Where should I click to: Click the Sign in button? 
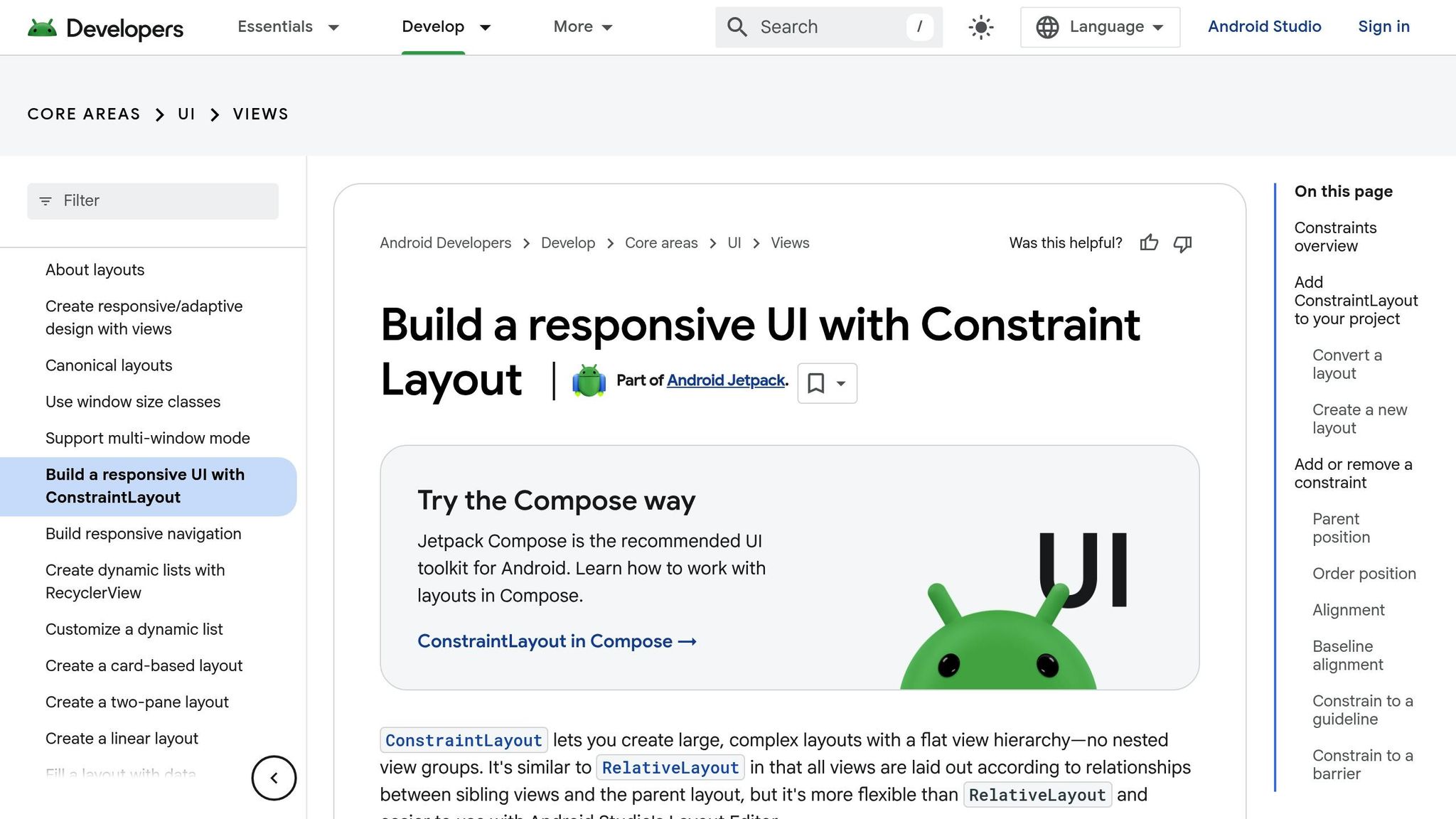[x=1383, y=27]
